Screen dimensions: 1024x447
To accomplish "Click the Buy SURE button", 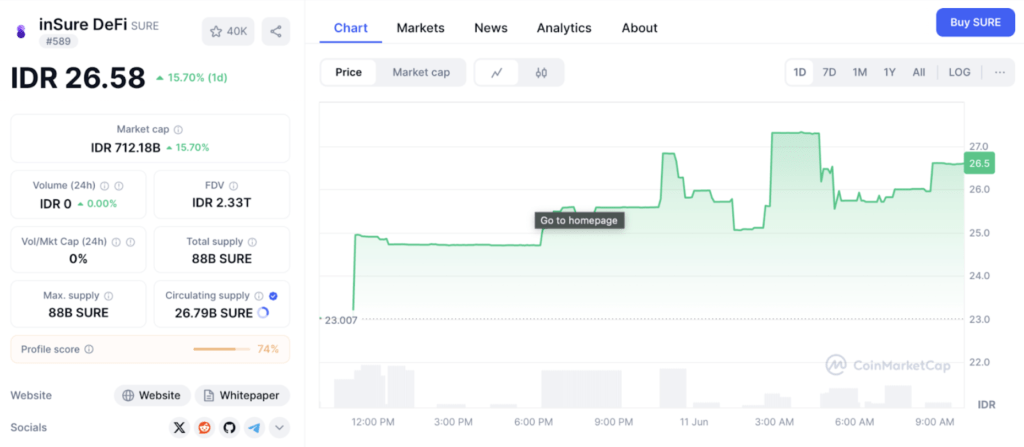I will (975, 22).
